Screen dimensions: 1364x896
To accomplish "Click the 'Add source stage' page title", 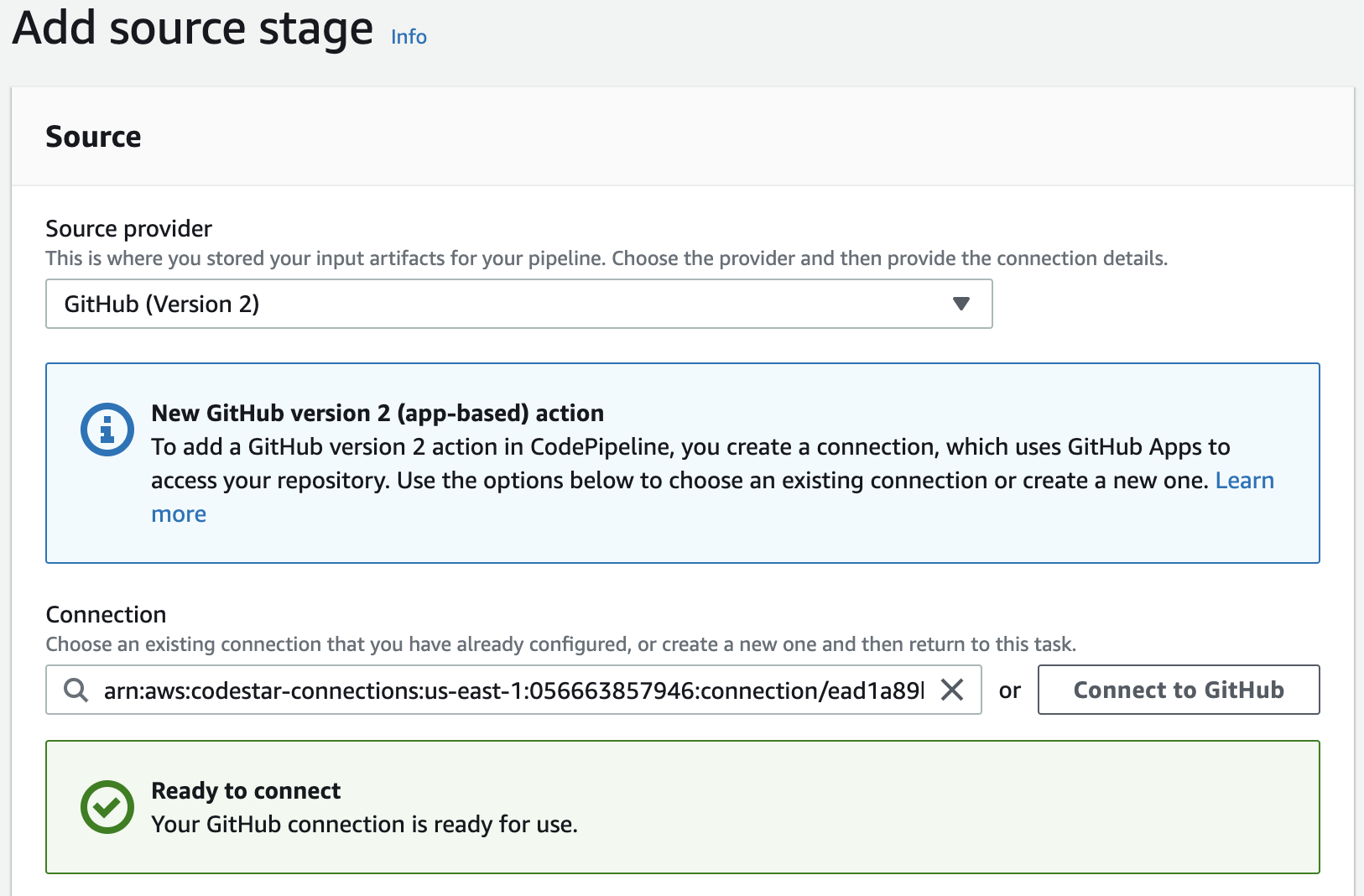I will [193, 28].
